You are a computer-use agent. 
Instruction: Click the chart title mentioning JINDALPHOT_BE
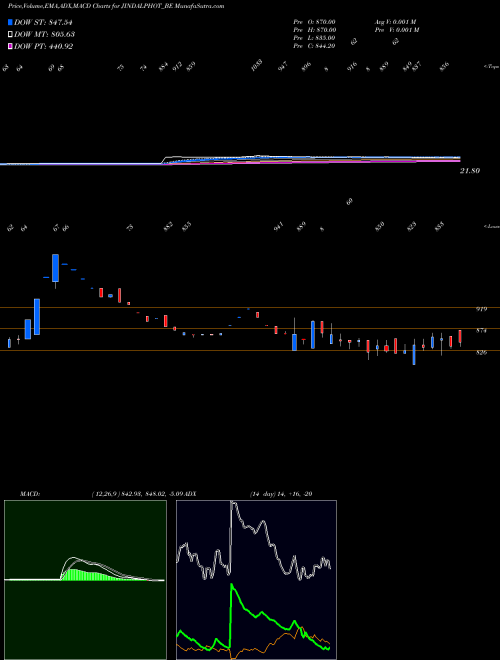116,6
